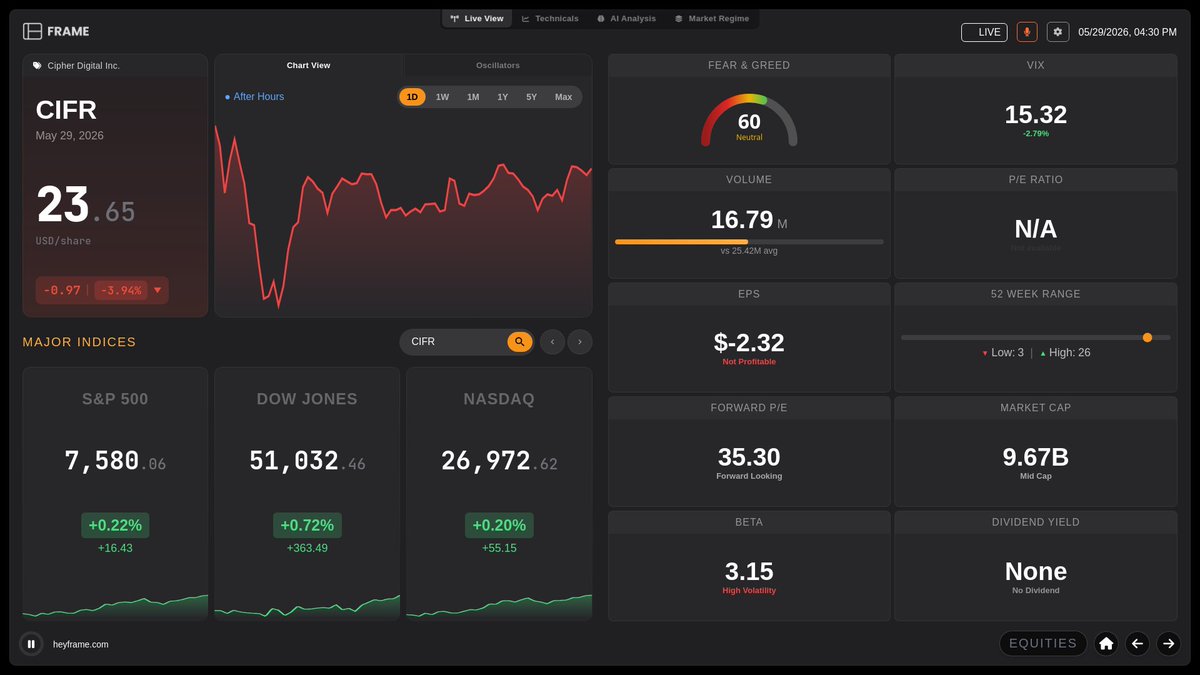
Task: Open the AI Analysis tab
Action: pyautogui.click(x=626, y=19)
